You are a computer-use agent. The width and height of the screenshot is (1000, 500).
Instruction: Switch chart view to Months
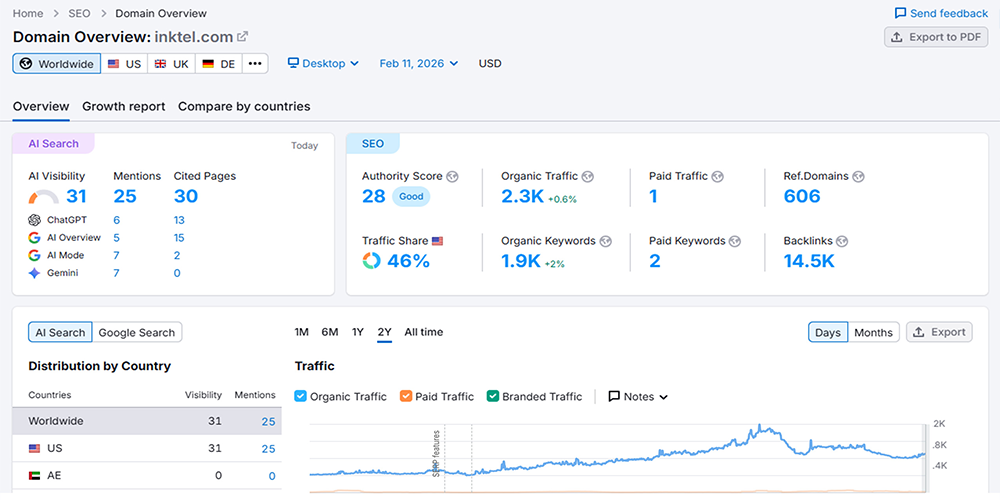point(873,333)
